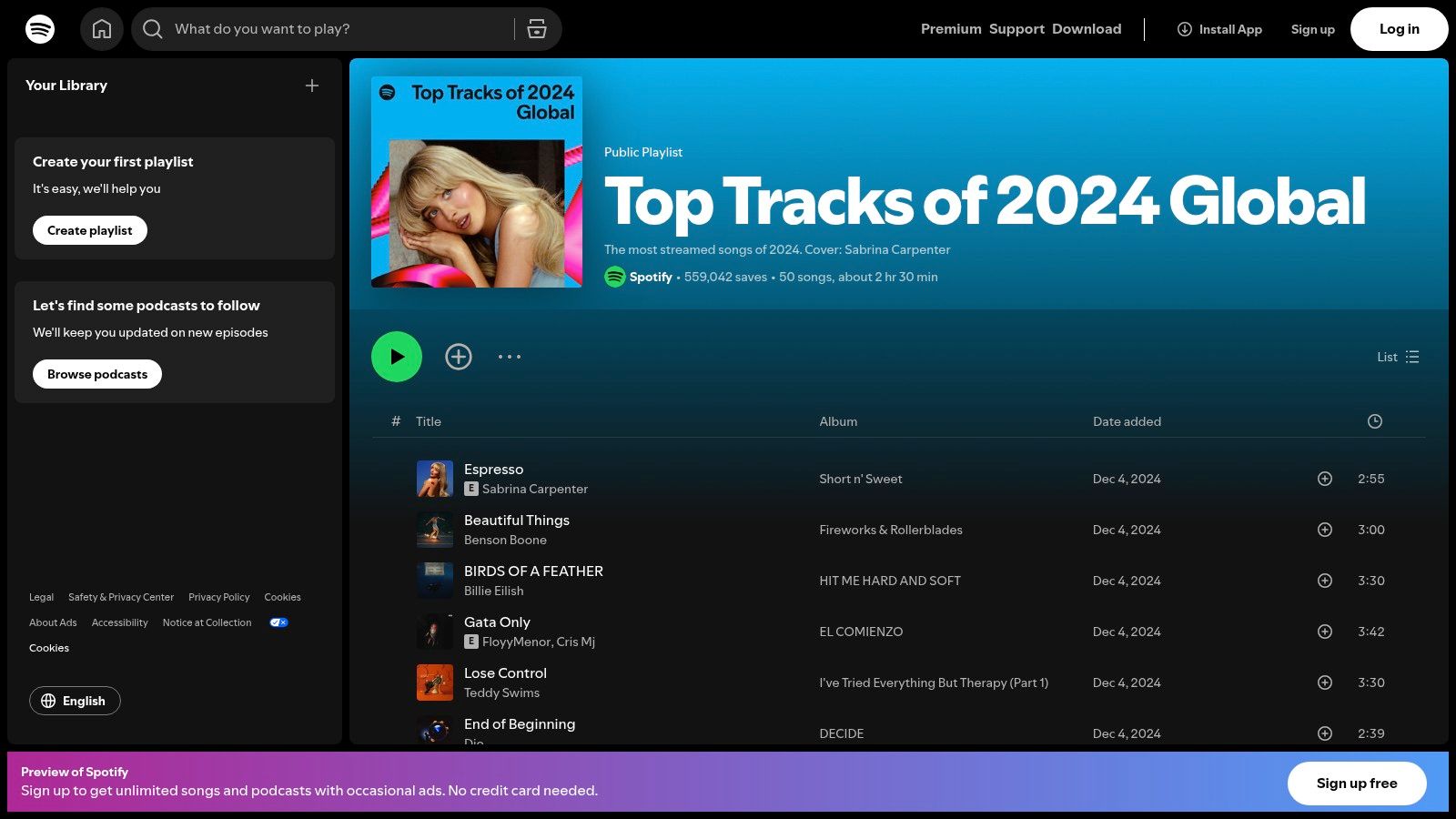
Task: Open artist Billie Eilish
Action: pos(493,591)
